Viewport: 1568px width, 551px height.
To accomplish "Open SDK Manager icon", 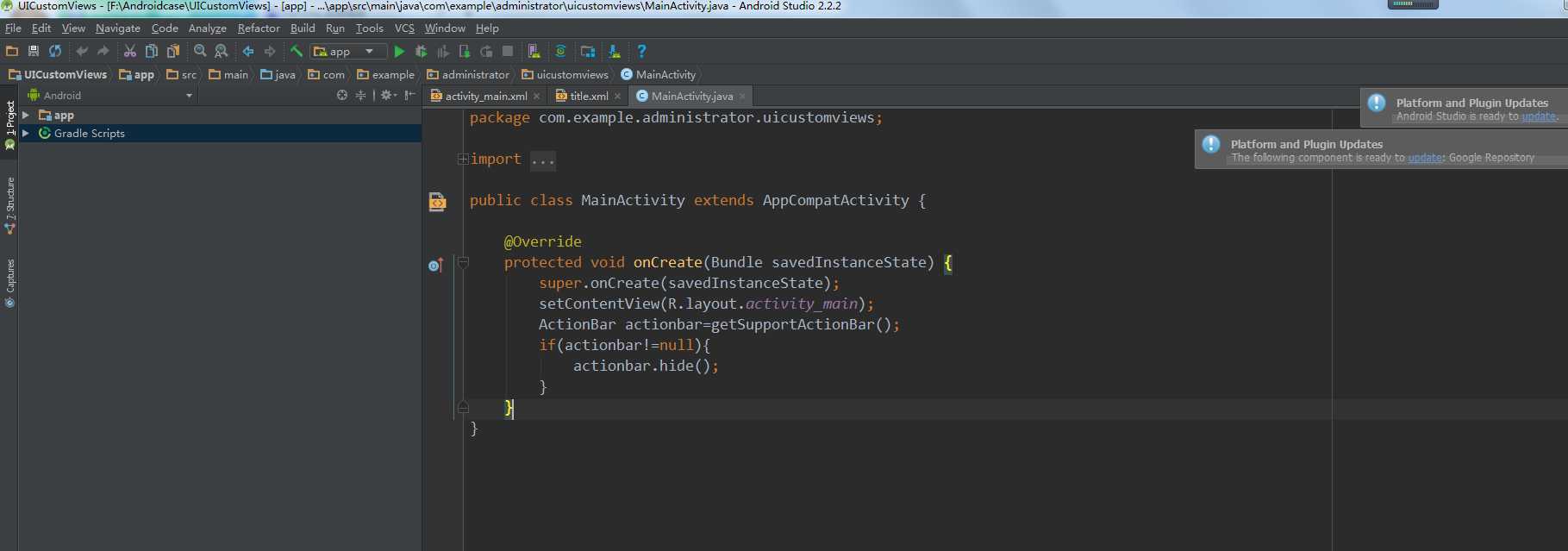I will click(615, 51).
